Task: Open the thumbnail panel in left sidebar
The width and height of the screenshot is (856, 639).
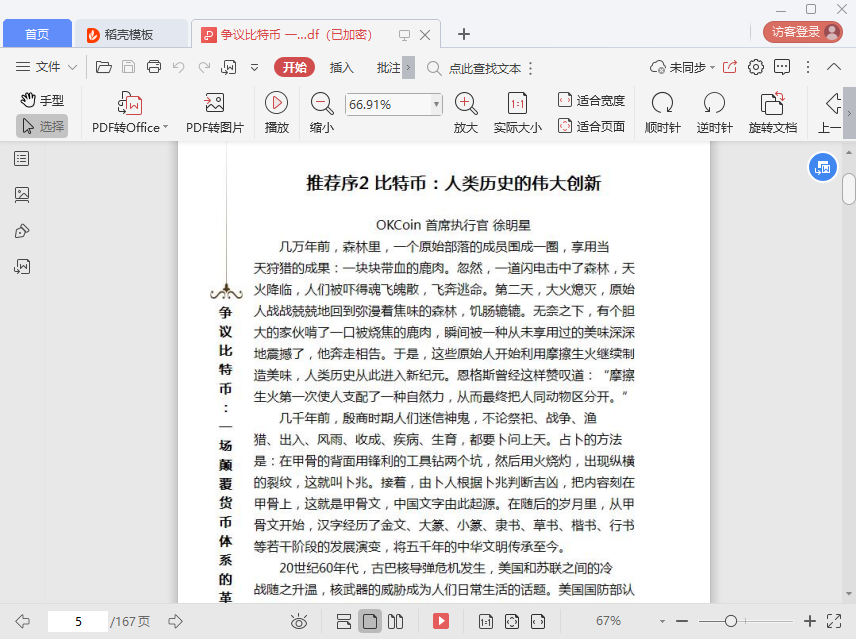Action: pos(22,195)
